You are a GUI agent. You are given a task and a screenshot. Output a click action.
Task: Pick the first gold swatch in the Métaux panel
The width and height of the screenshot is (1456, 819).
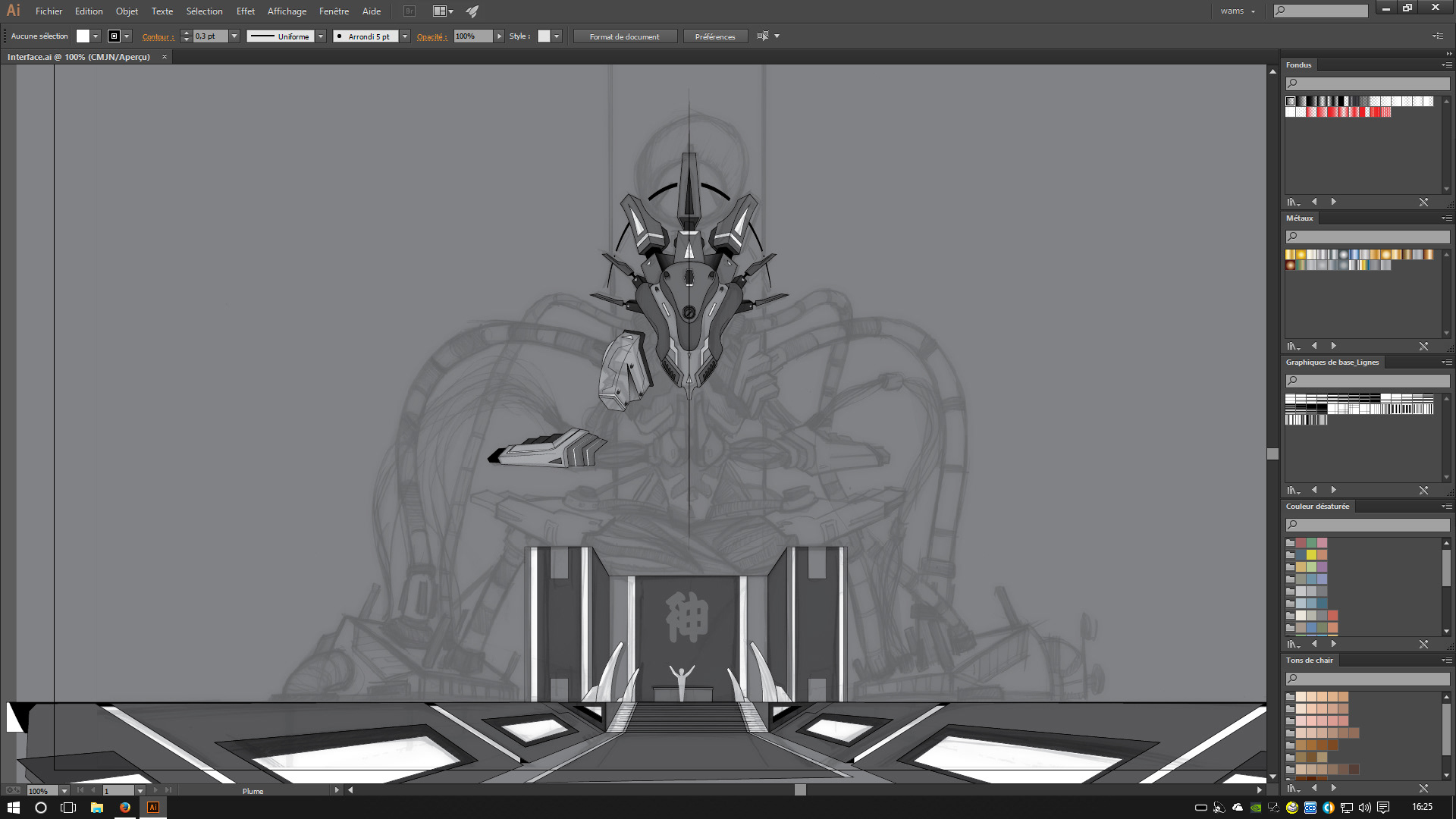(x=1290, y=255)
